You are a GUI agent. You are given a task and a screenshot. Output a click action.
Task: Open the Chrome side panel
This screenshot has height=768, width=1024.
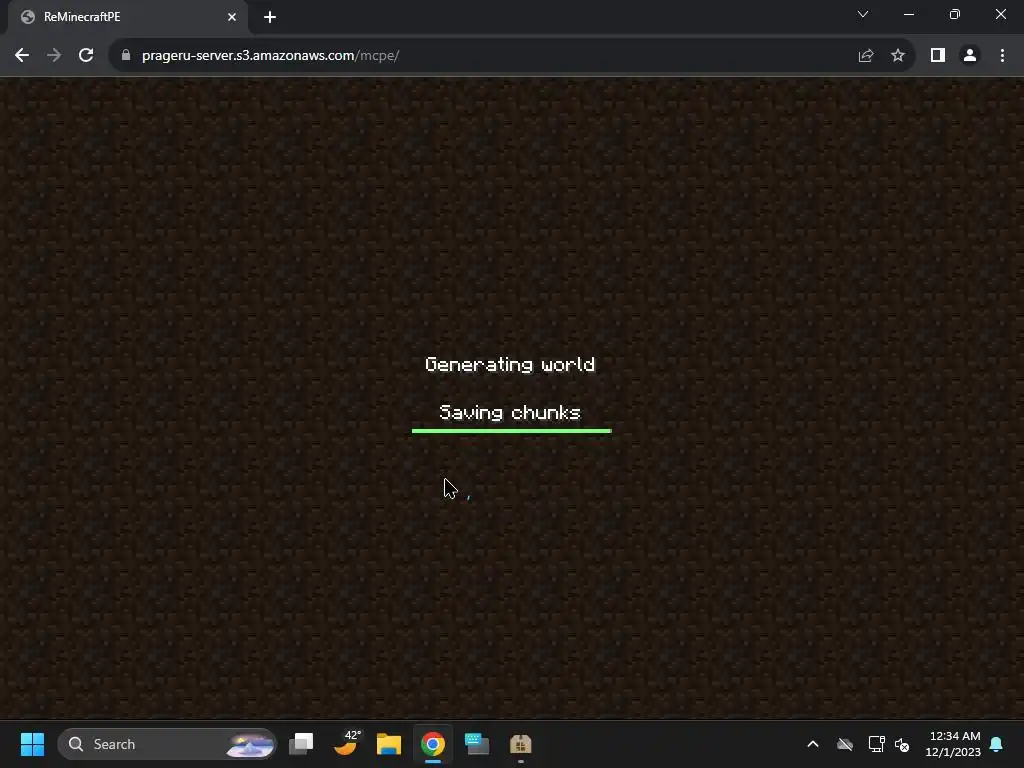point(938,56)
